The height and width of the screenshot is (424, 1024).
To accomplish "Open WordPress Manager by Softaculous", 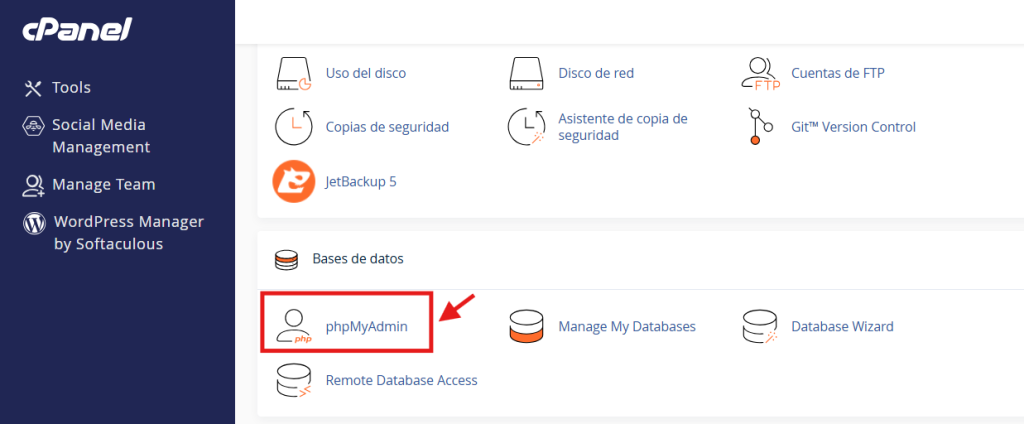I will click(113, 233).
